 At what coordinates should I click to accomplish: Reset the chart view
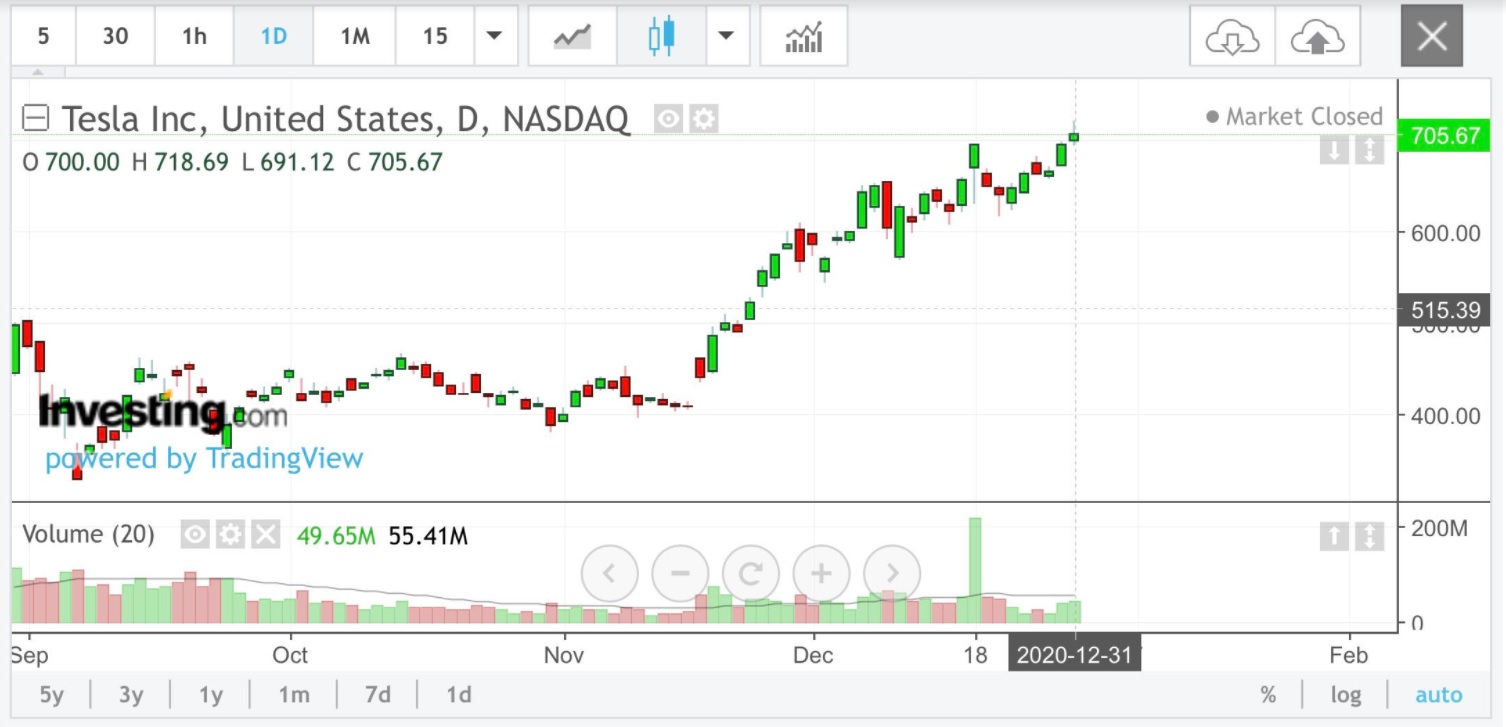coord(751,573)
